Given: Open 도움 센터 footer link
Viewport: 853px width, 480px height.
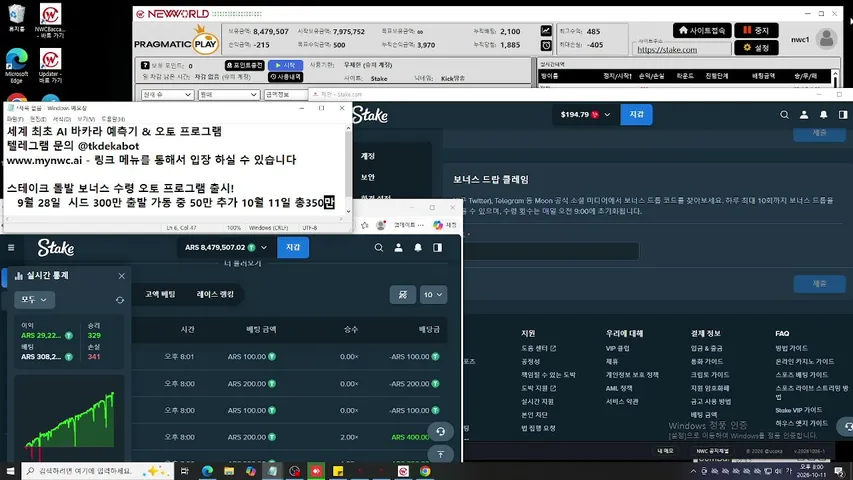Looking at the screenshot, I should [x=539, y=348].
